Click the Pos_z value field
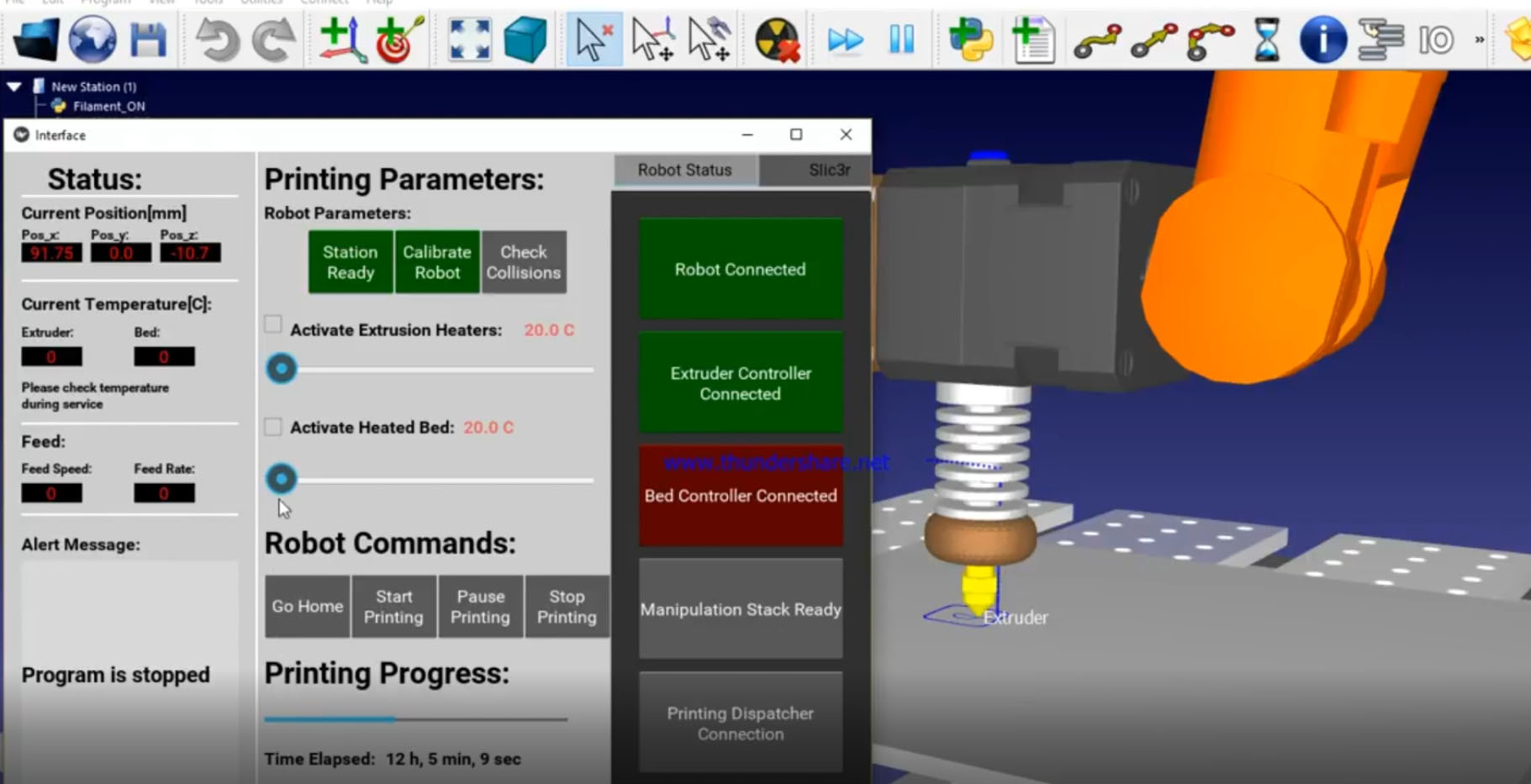The height and width of the screenshot is (784, 1531). 190,253
